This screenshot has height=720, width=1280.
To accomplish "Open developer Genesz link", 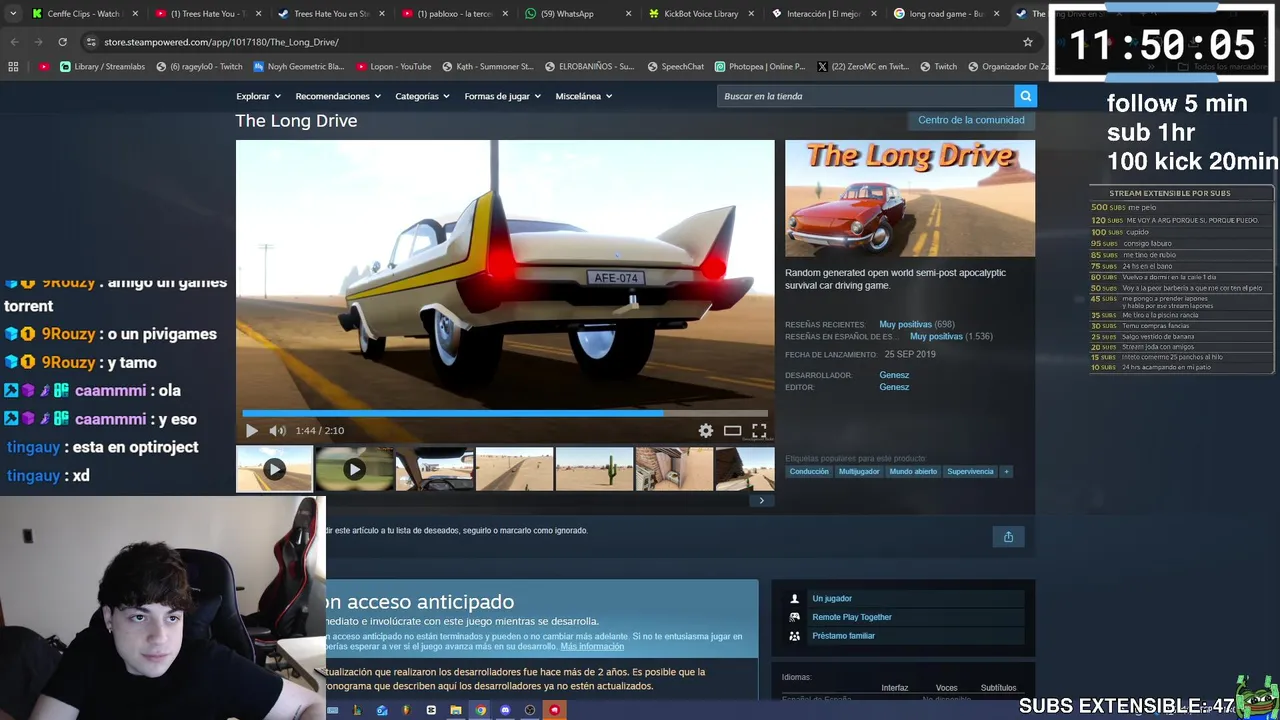I will [x=894, y=376].
